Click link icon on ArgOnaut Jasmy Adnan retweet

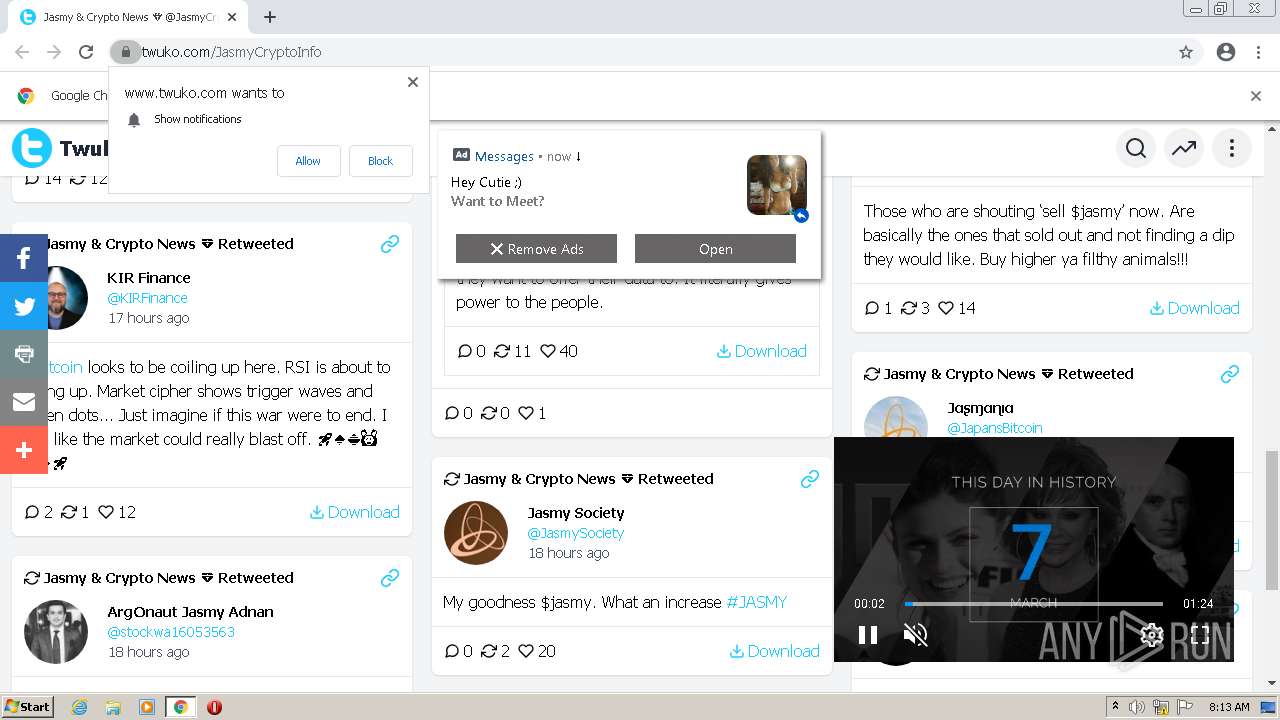(x=390, y=578)
